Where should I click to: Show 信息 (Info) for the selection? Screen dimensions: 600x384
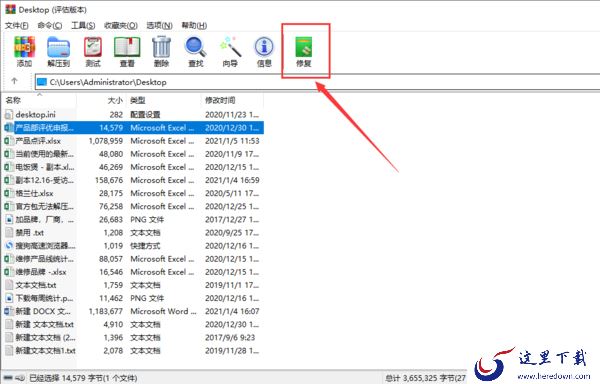[x=264, y=51]
